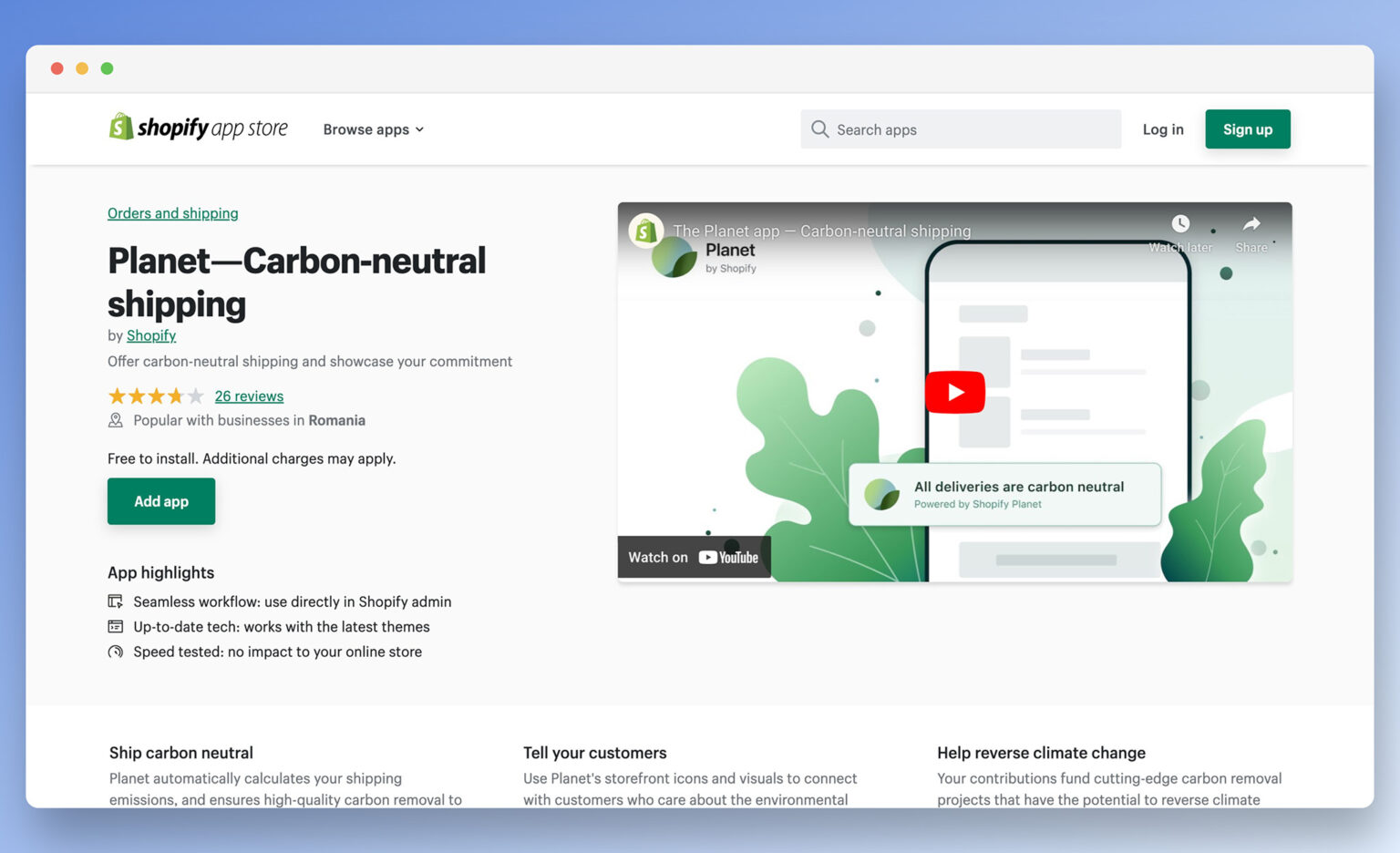
Task: Click the Speed tested gauge icon
Action: pos(116,652)
